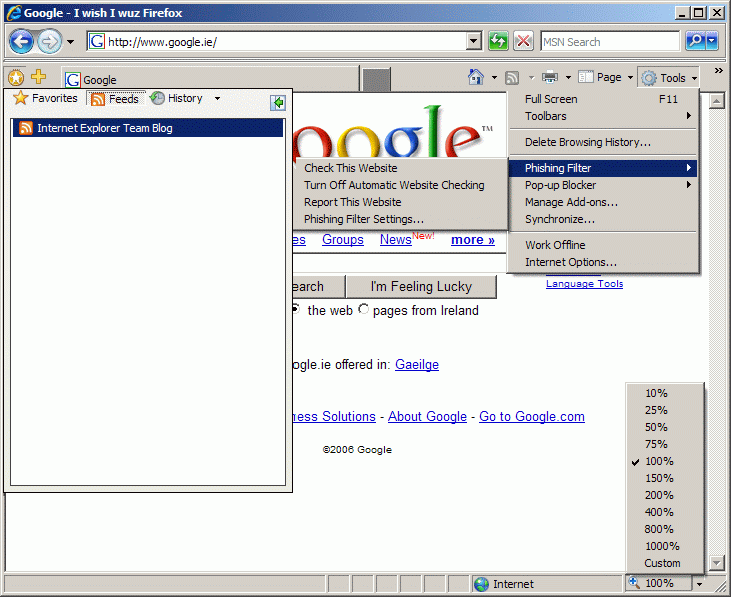Screen dimensions: 731x597
Task: Click the Google favicon in address bar
Action: 97,41
